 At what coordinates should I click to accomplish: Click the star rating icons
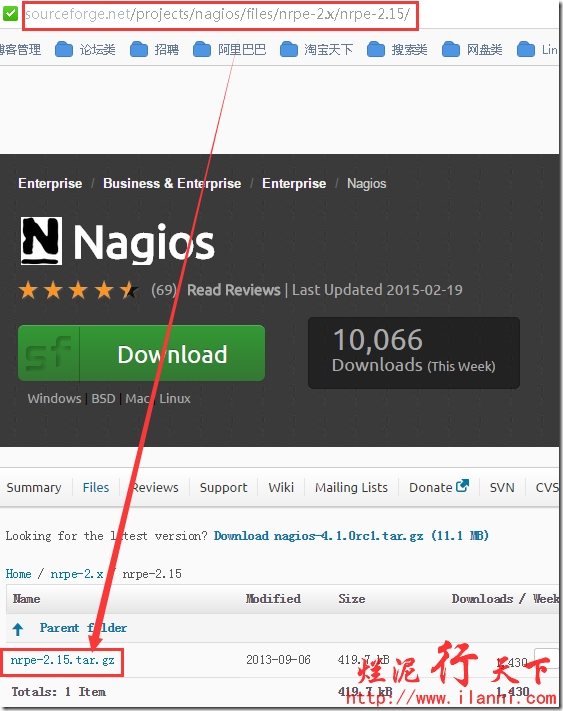(x=78, y=290)
